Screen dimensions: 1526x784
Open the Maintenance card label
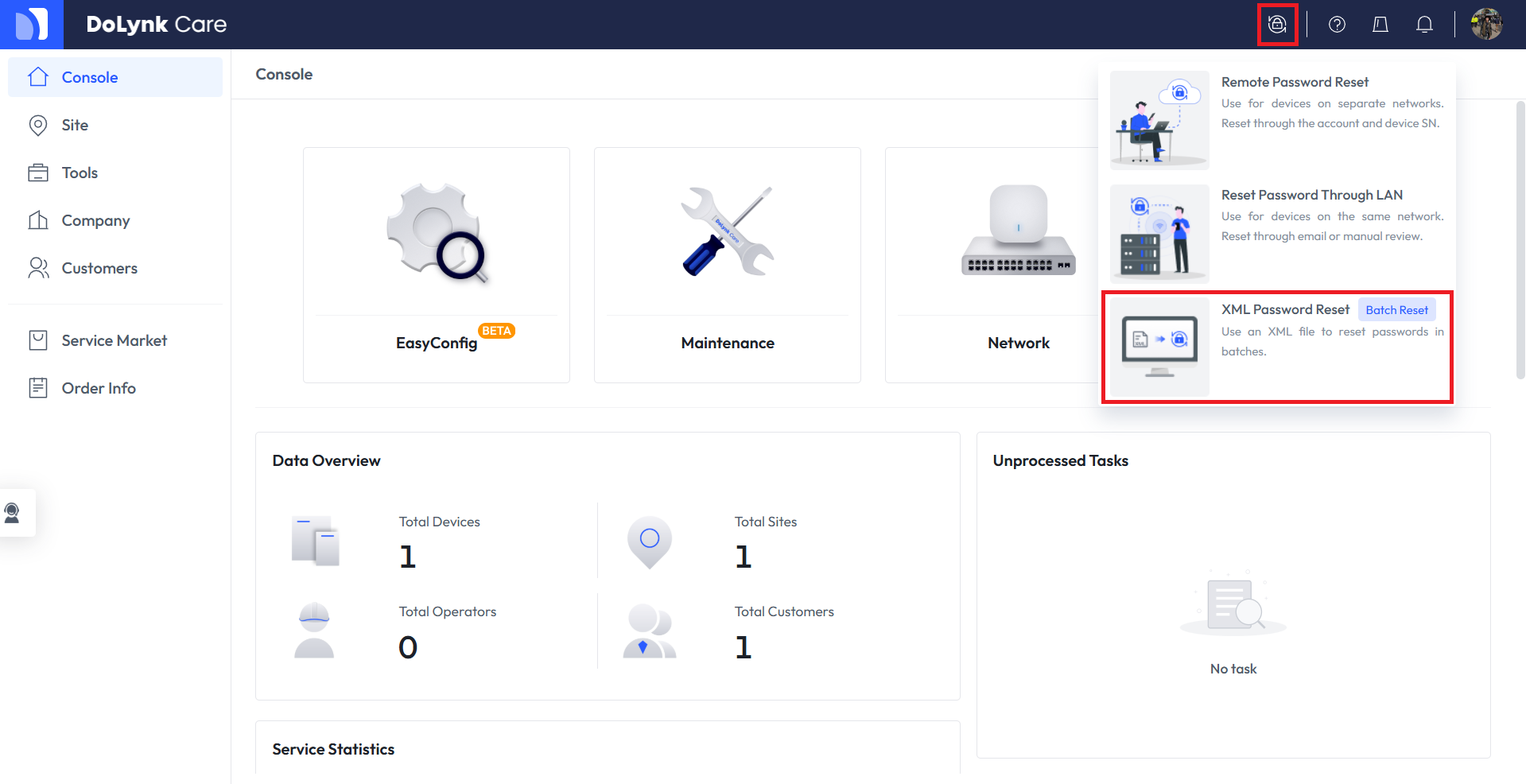pyautogui.click(x=728, y=343)
